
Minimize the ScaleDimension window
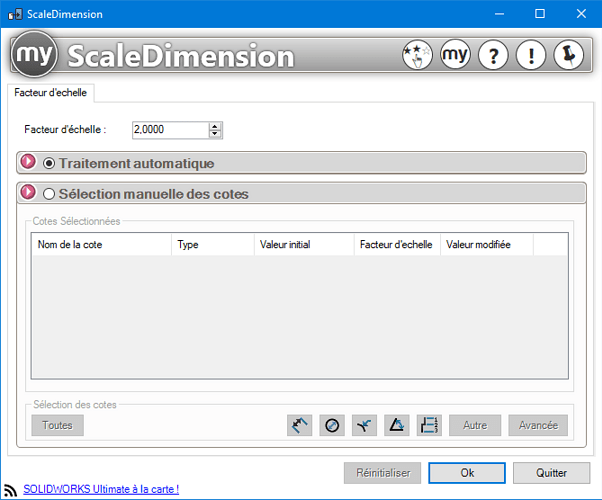[x=499, y=14]
